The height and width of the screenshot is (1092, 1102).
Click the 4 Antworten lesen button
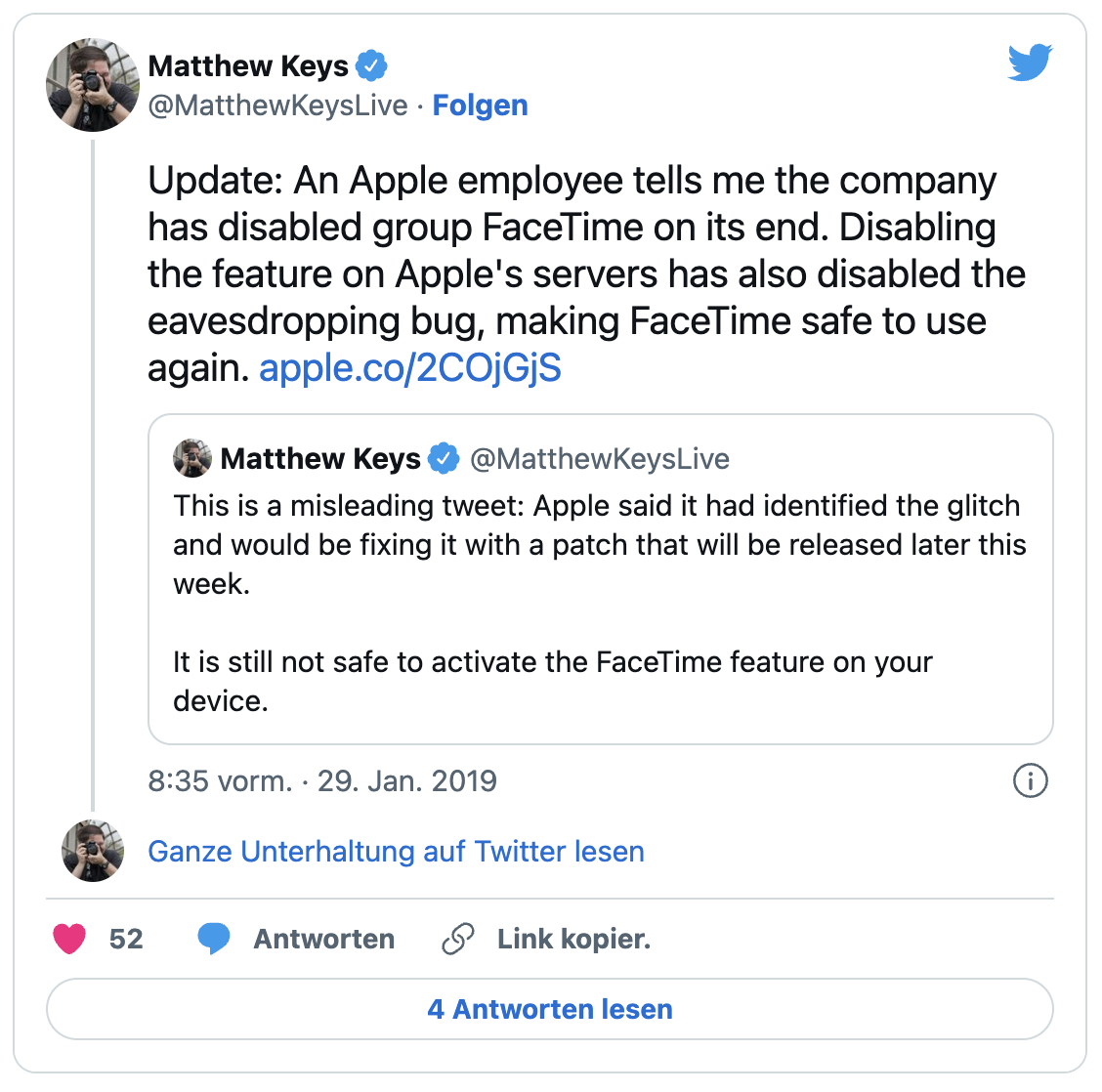(550, 1009)
